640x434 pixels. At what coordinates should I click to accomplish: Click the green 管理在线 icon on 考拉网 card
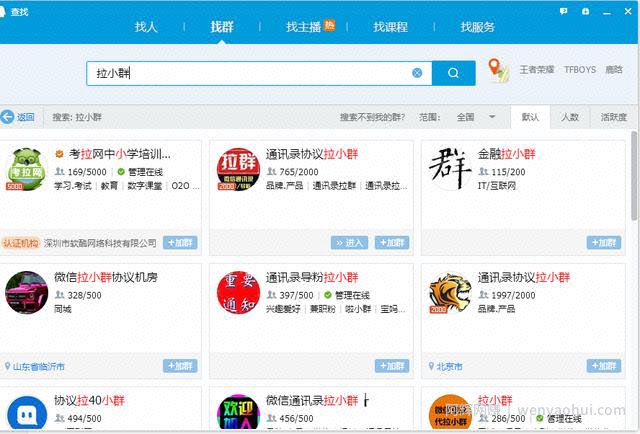(121, 171)
